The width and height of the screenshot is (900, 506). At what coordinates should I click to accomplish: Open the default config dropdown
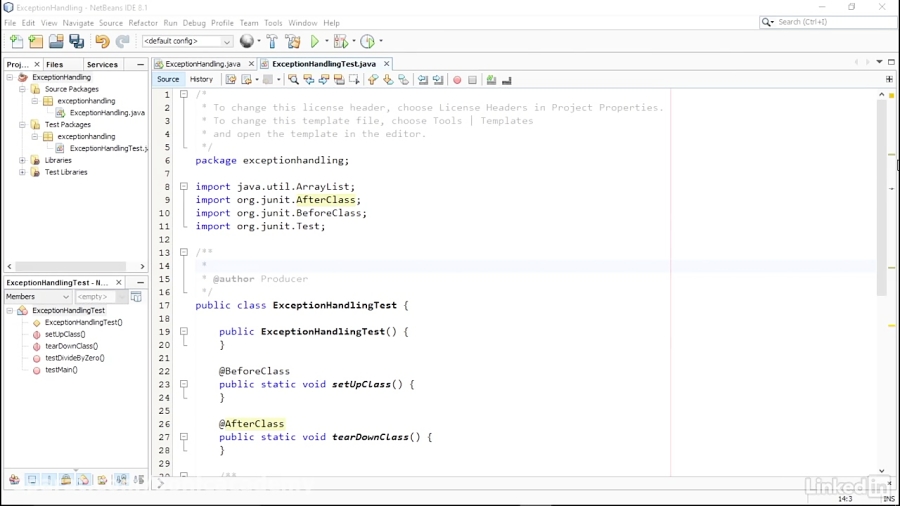coord(187,42)
